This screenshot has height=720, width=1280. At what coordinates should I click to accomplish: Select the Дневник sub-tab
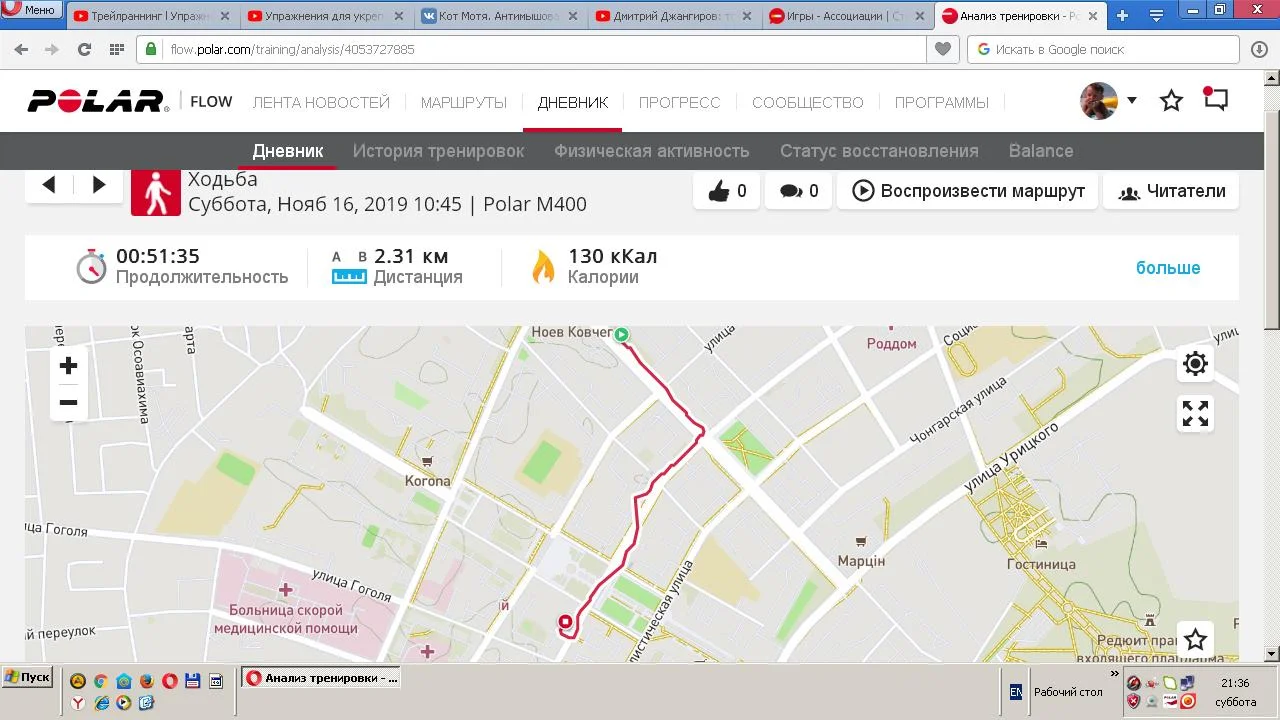pyautogui.click(x=288, y=151)
